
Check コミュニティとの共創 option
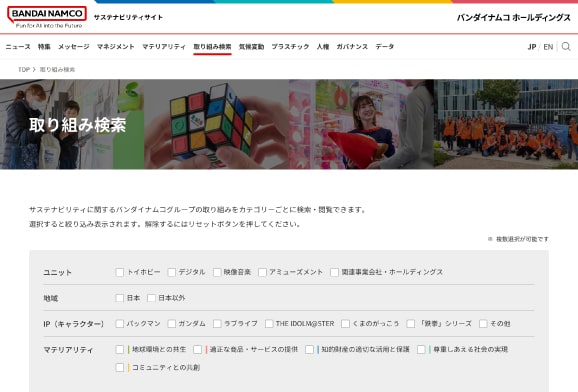click(119, 367)
